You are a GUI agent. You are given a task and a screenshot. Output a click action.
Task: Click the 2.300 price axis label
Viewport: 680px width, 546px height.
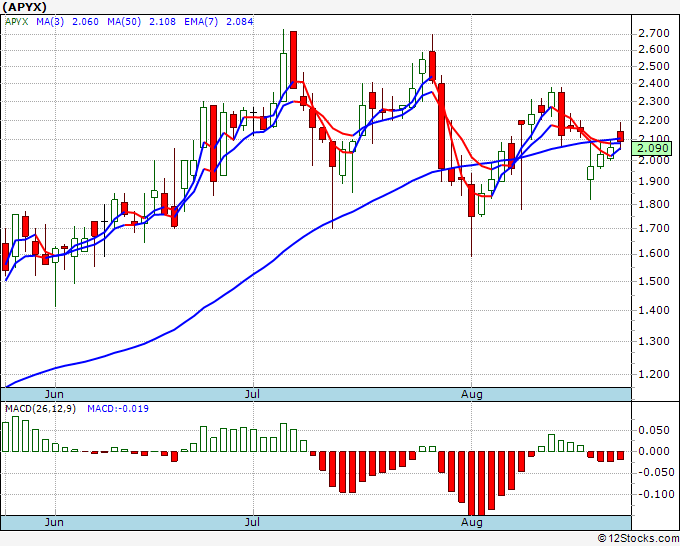point(654,101)
